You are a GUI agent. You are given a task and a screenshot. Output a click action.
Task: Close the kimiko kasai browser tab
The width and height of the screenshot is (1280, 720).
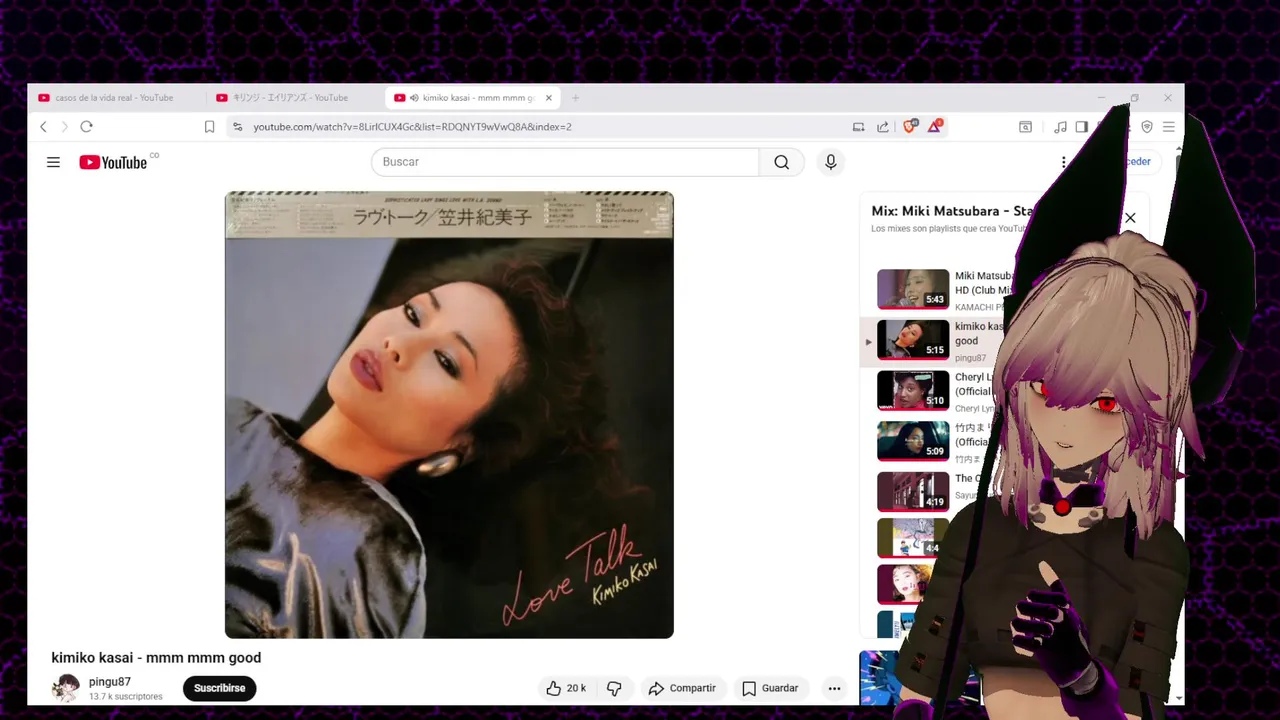pyautogui.click(x=548, y=98)
